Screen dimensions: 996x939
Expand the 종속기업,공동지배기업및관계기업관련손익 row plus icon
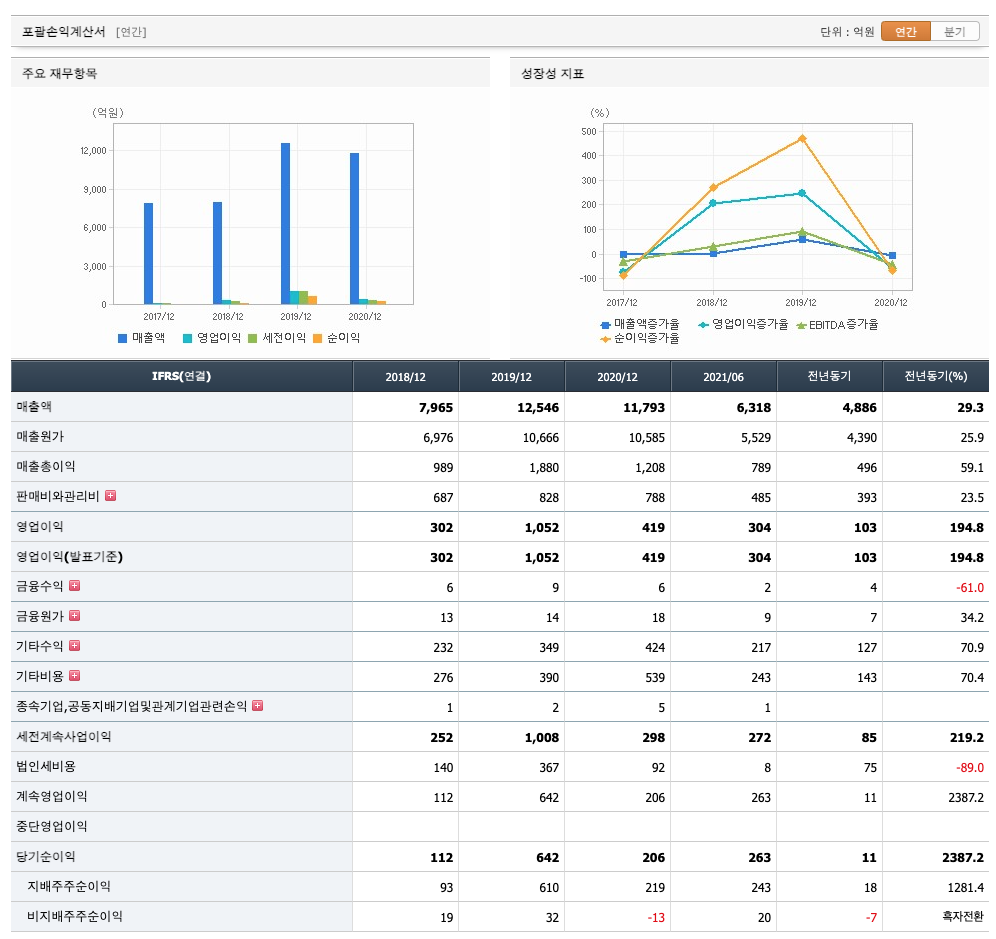point(257,706)
